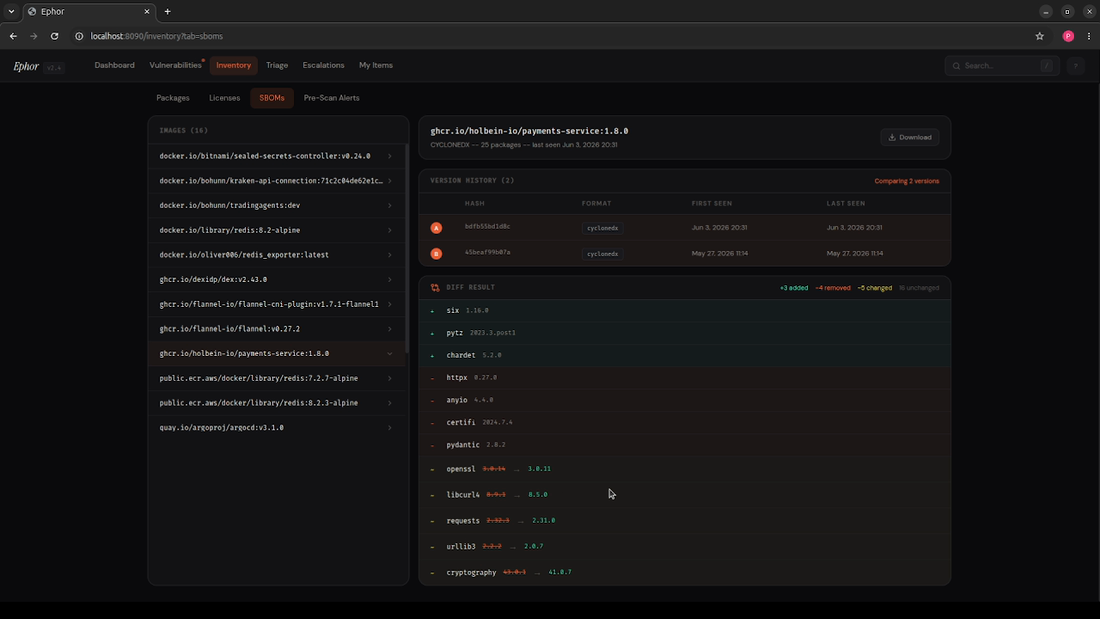Expand redis_exporter:latest chevron

click(x=390, y=255)
